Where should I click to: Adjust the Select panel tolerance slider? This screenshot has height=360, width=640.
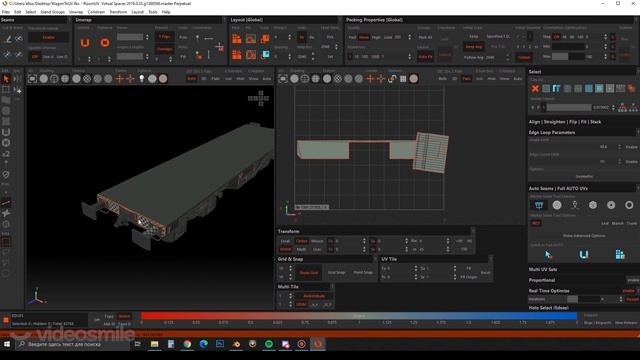coord(569,107)
